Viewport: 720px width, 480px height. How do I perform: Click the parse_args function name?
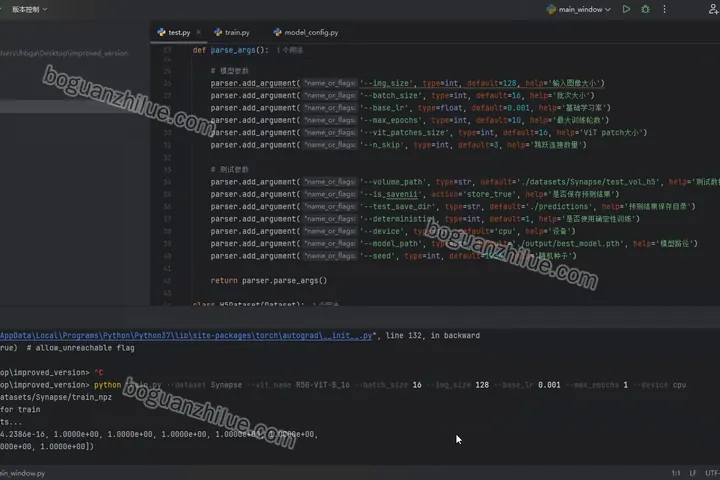pos(233,50)
